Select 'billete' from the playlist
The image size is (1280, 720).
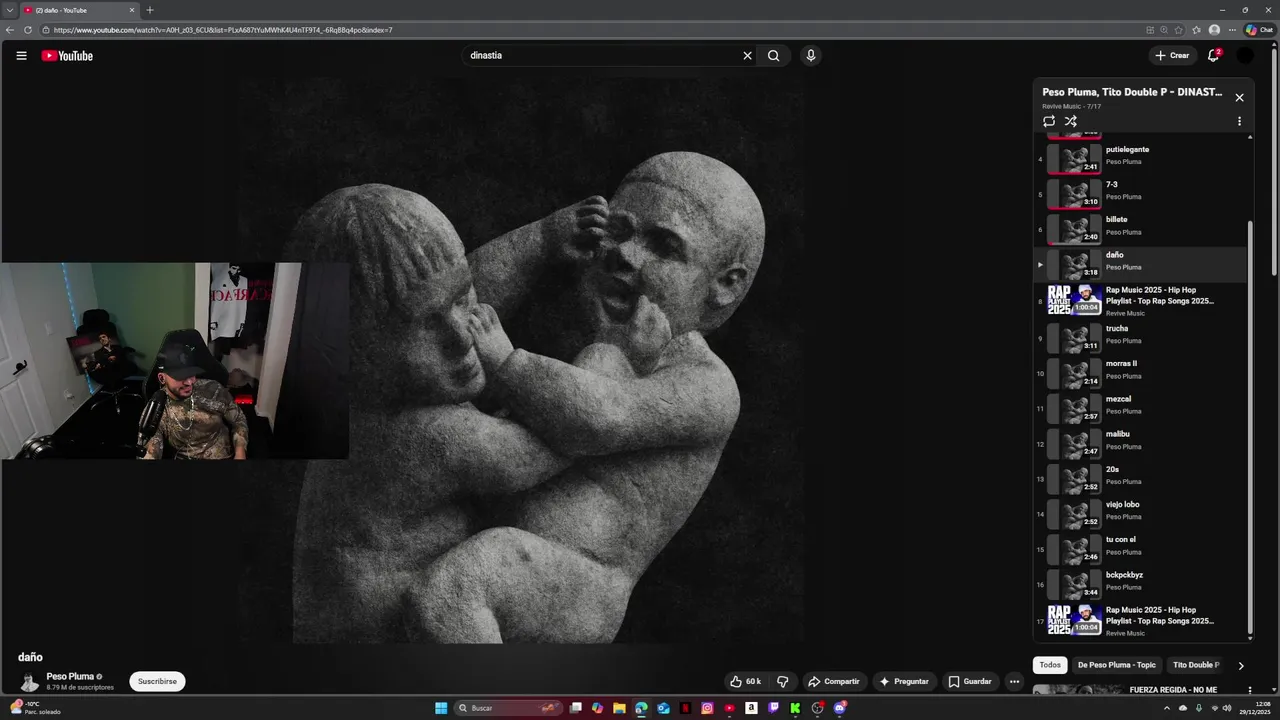click(1140, 229)
